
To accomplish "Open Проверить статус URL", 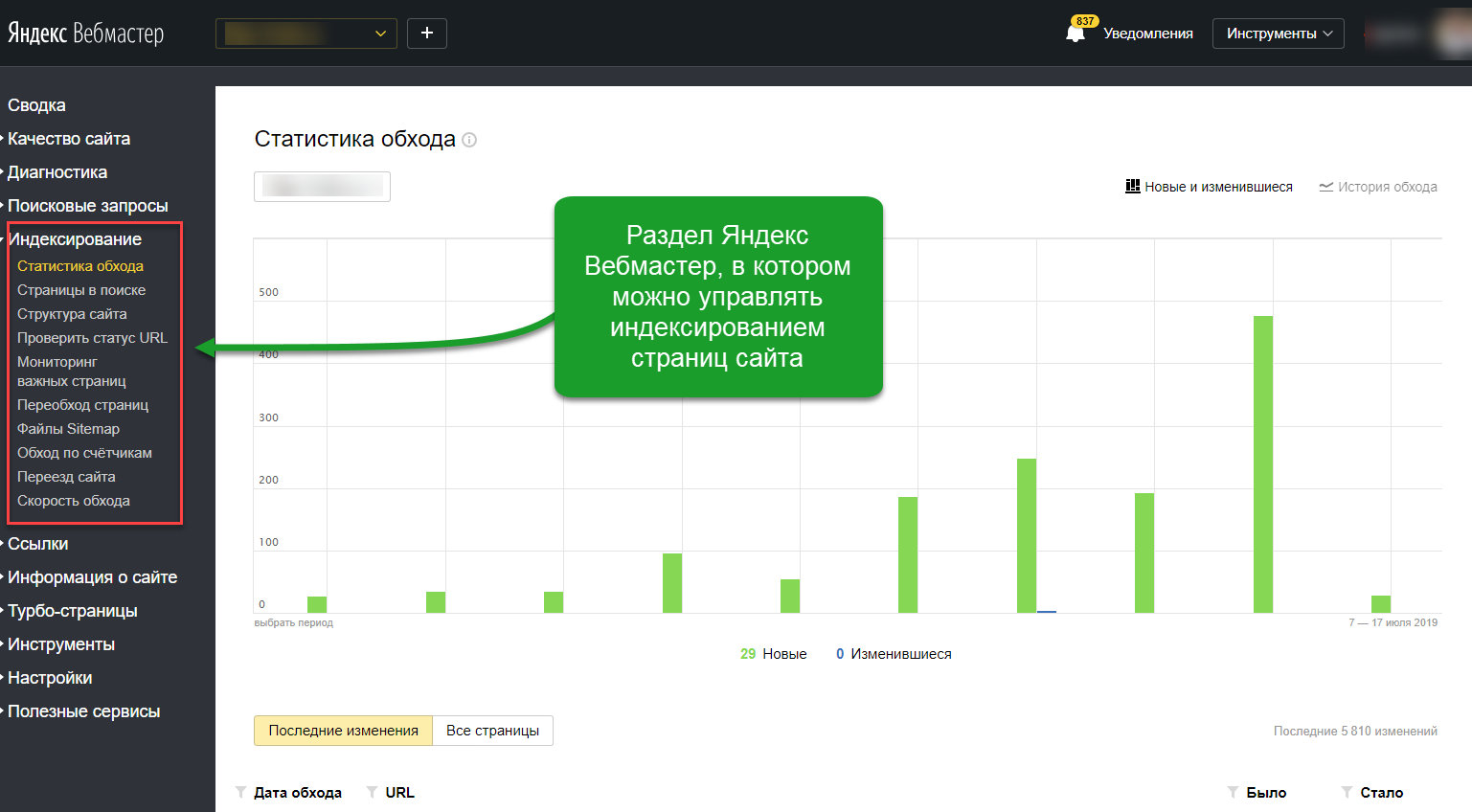I will pyautogui.click(x=92, y=338).
